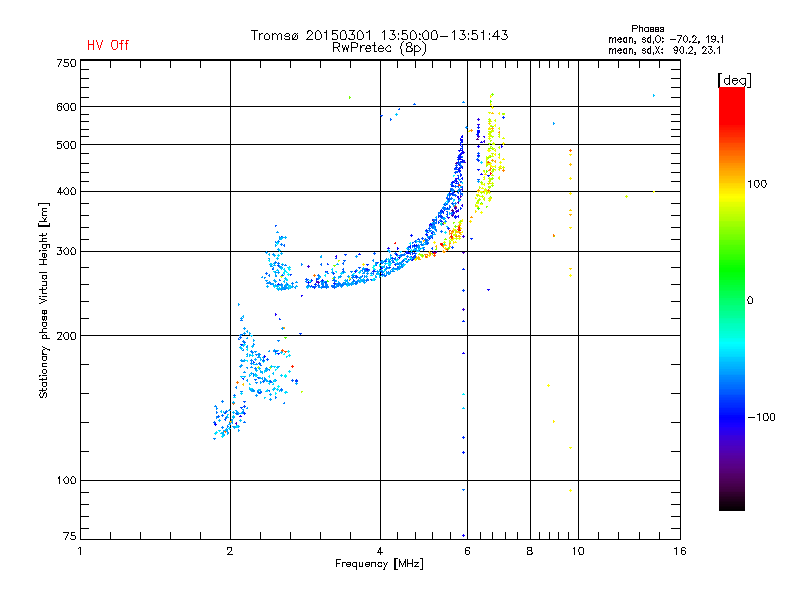
Task: Click the "4" tick on the frequency axis
Action: tap(380, 551)
